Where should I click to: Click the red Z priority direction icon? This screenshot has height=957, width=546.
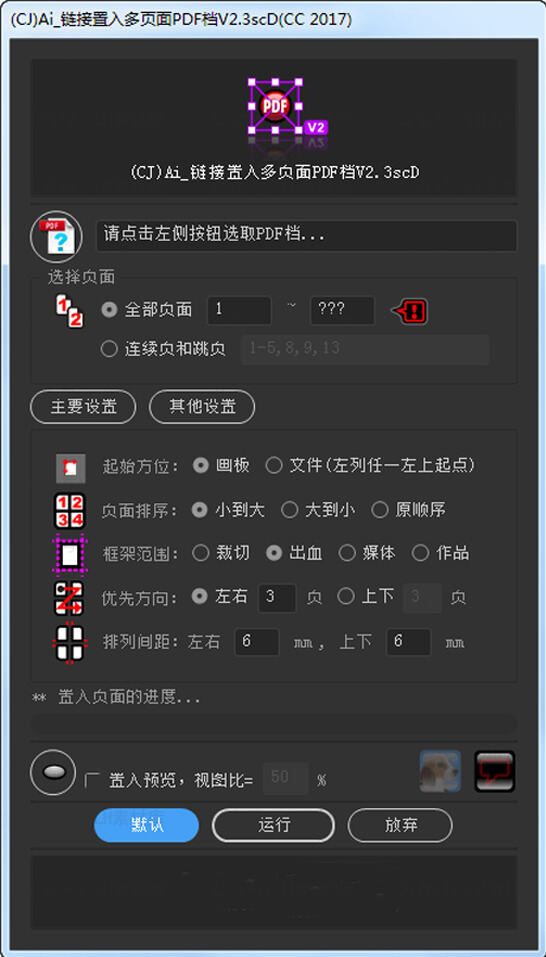click(x=70, y=598)
